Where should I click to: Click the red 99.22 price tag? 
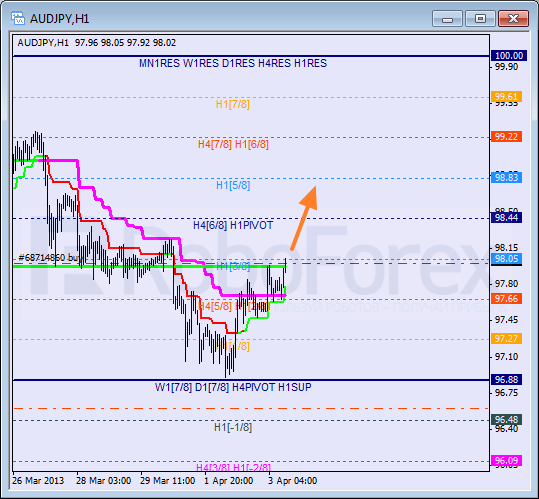pos(506,137)
